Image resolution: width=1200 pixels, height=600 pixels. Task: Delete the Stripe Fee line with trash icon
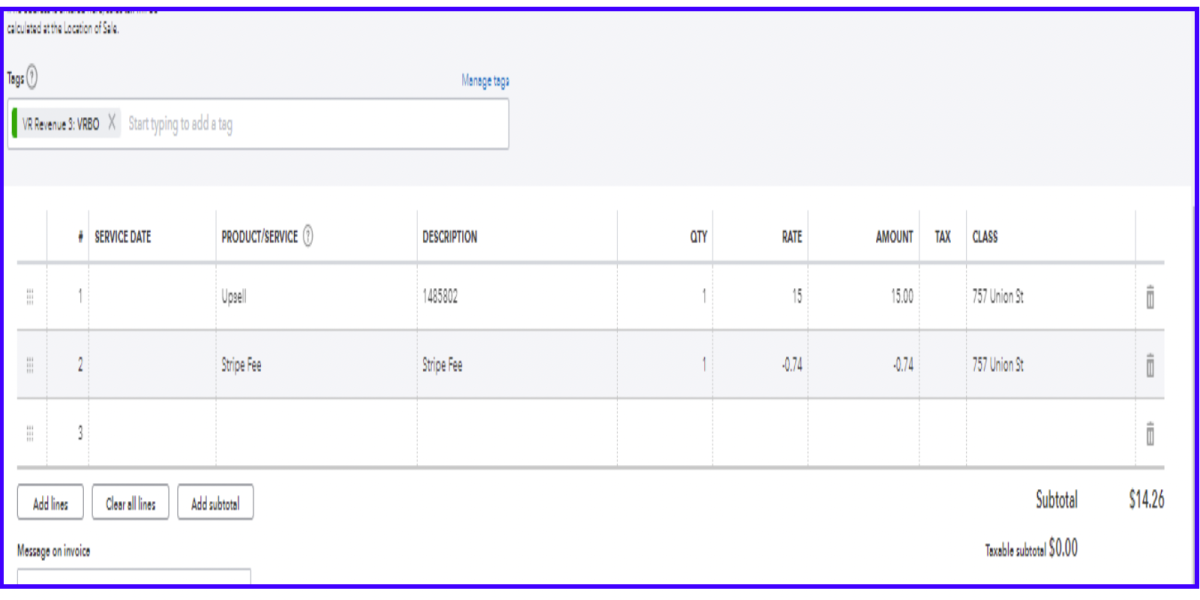click(x=1150, y=366)
